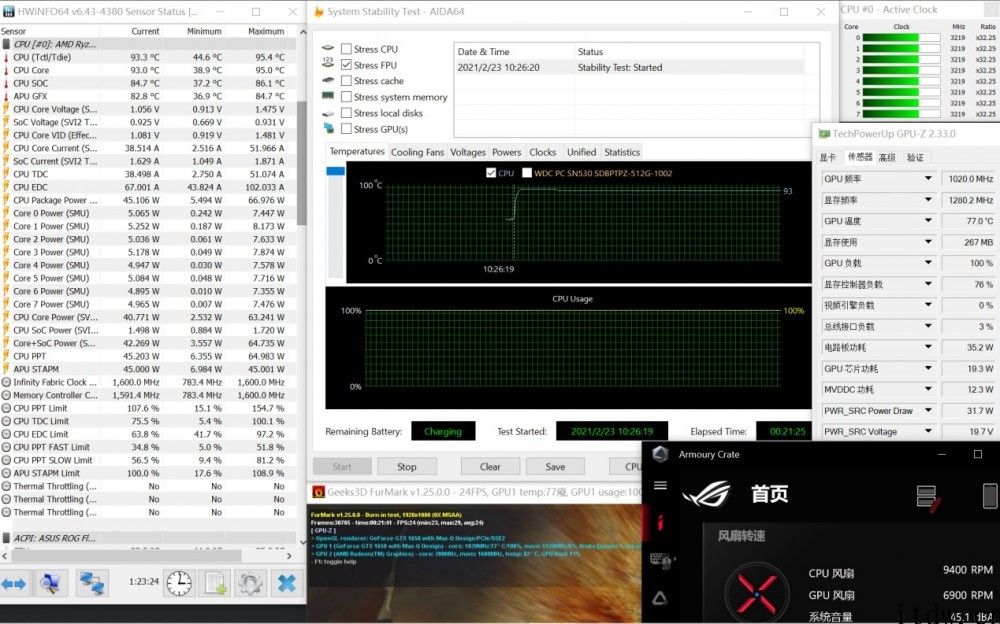1000x624 pixels.
Task: Uncheck the Stress FPU checkbox
Action: [346, 64]
